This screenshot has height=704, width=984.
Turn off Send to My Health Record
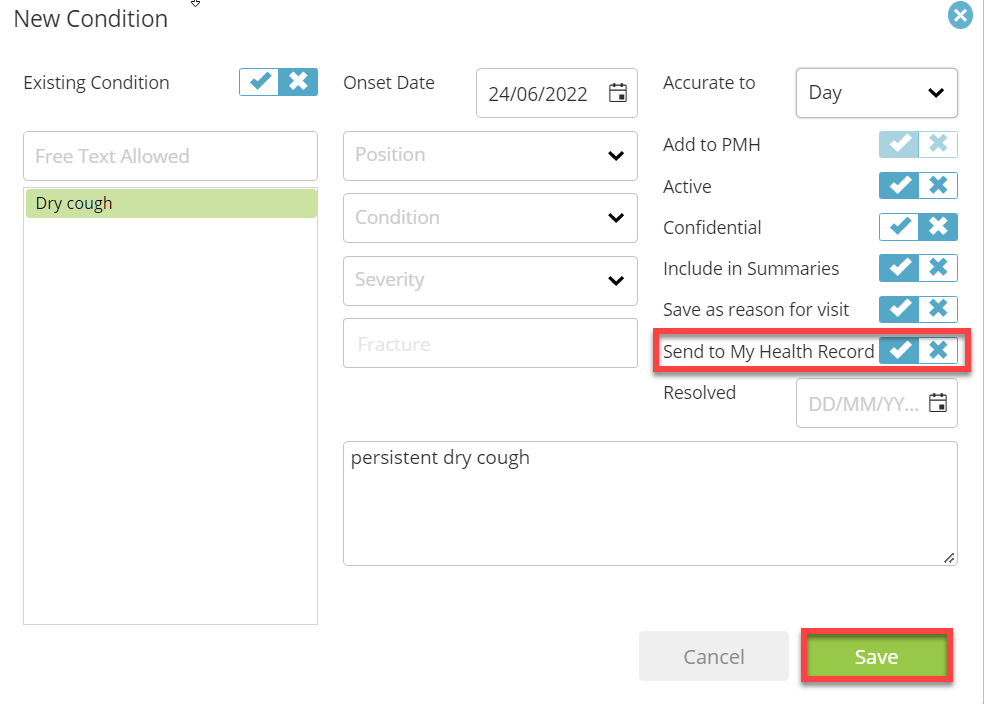[938, 350]
